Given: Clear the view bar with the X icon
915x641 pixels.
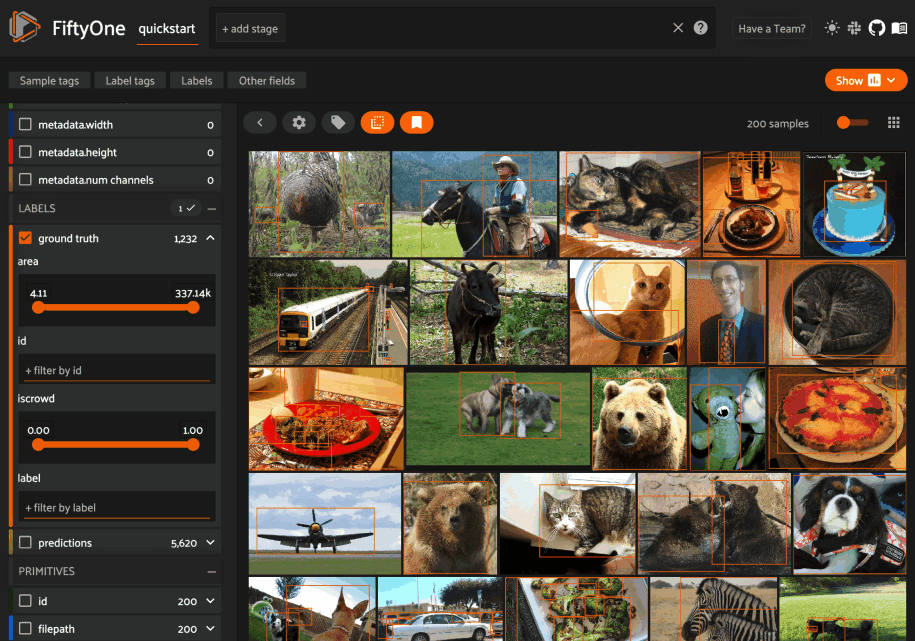Looking at the screenshot, I should [x=678, y=28].
